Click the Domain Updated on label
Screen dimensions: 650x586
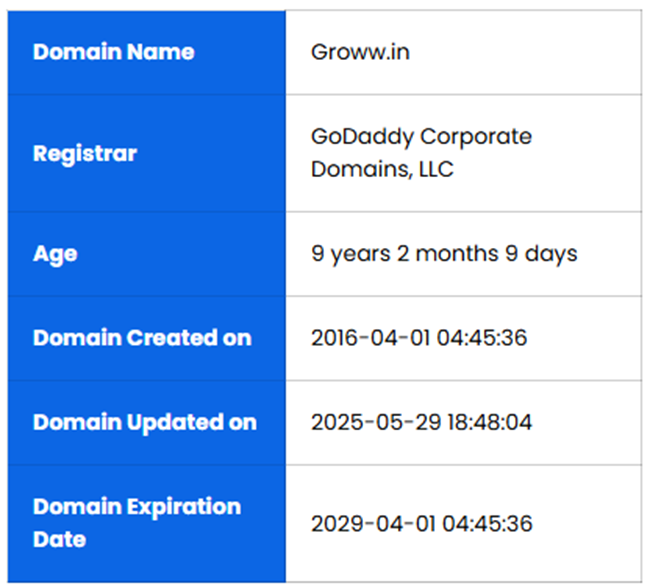point(145,422)
